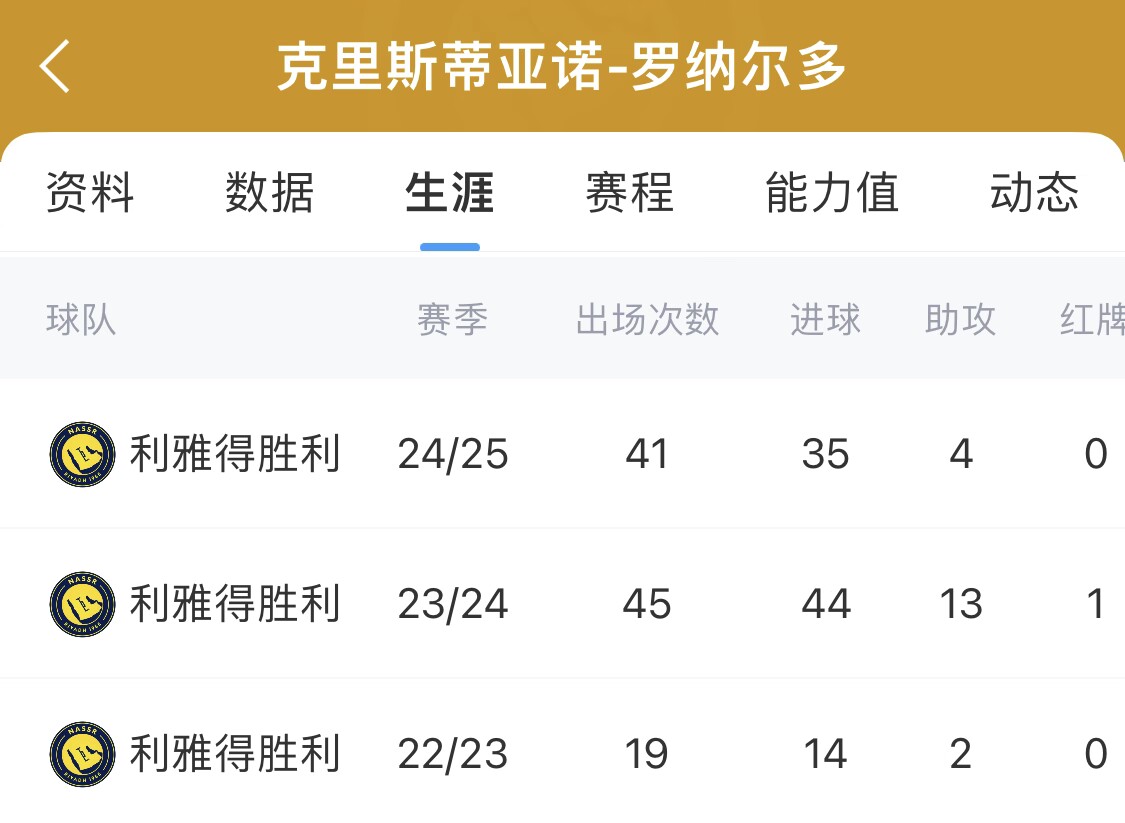Open the 能力值 tab
The image size is (1125, 823).
(832, 192)
